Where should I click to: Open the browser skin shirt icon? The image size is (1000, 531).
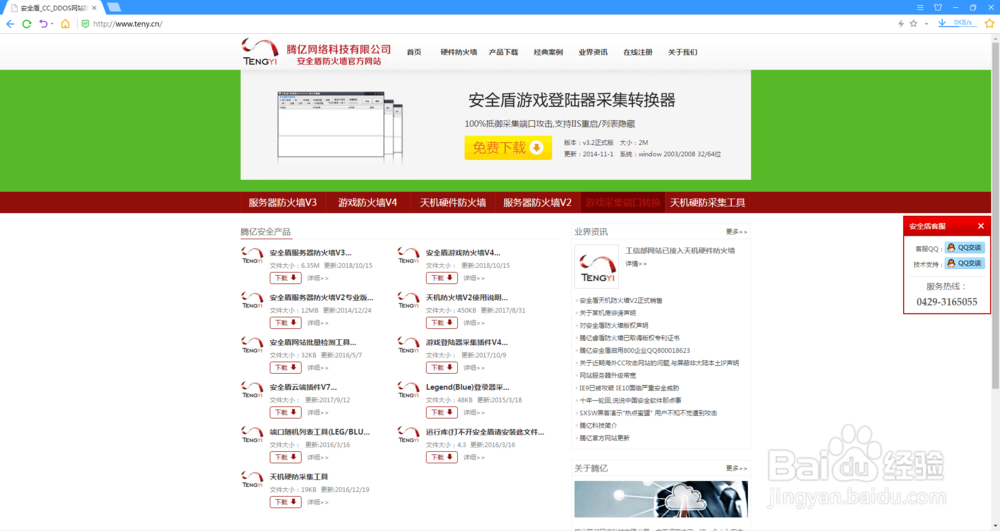[938, 7]
